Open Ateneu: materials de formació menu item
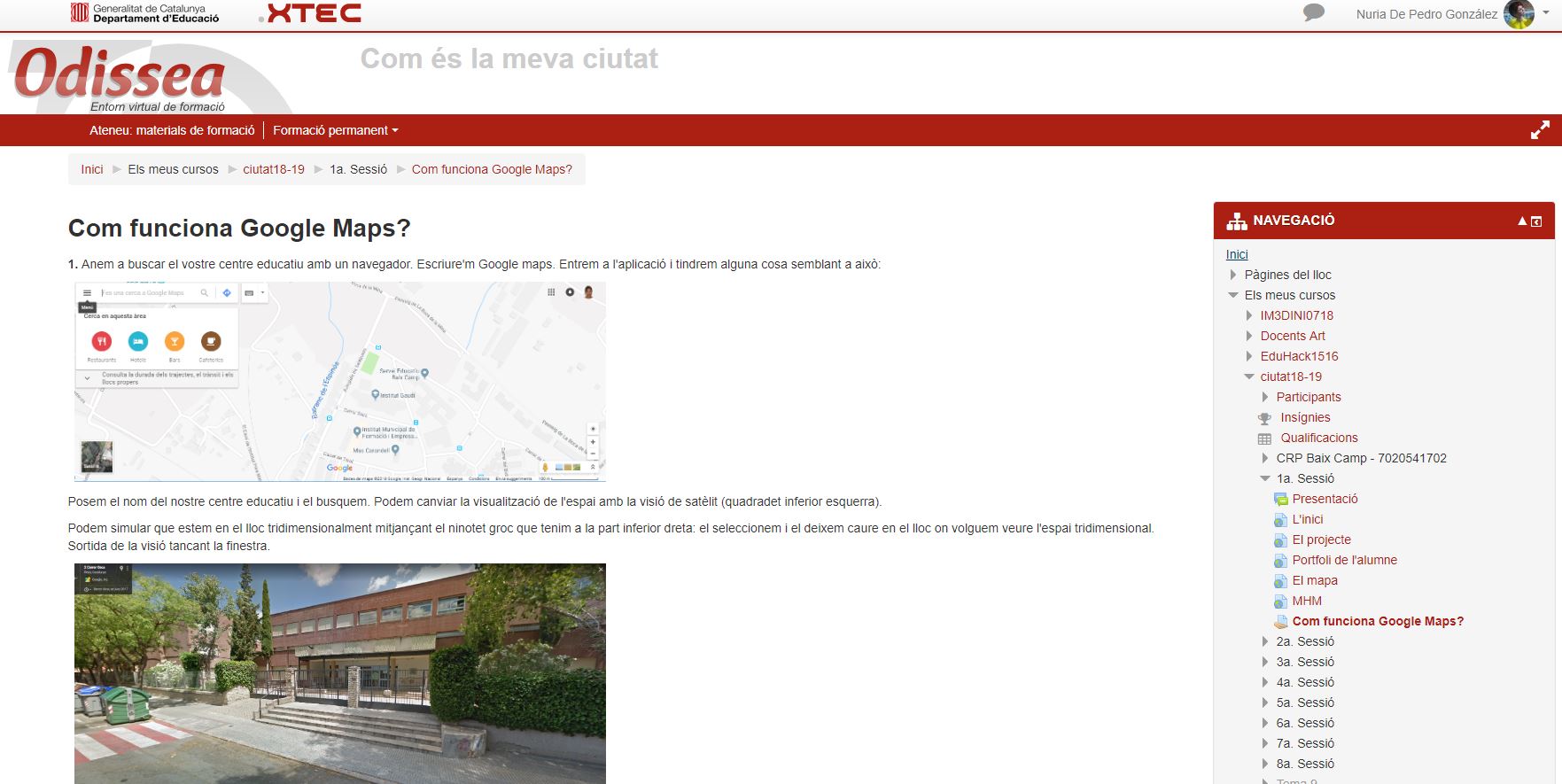 pyautogui.click(x=172, y=130)
